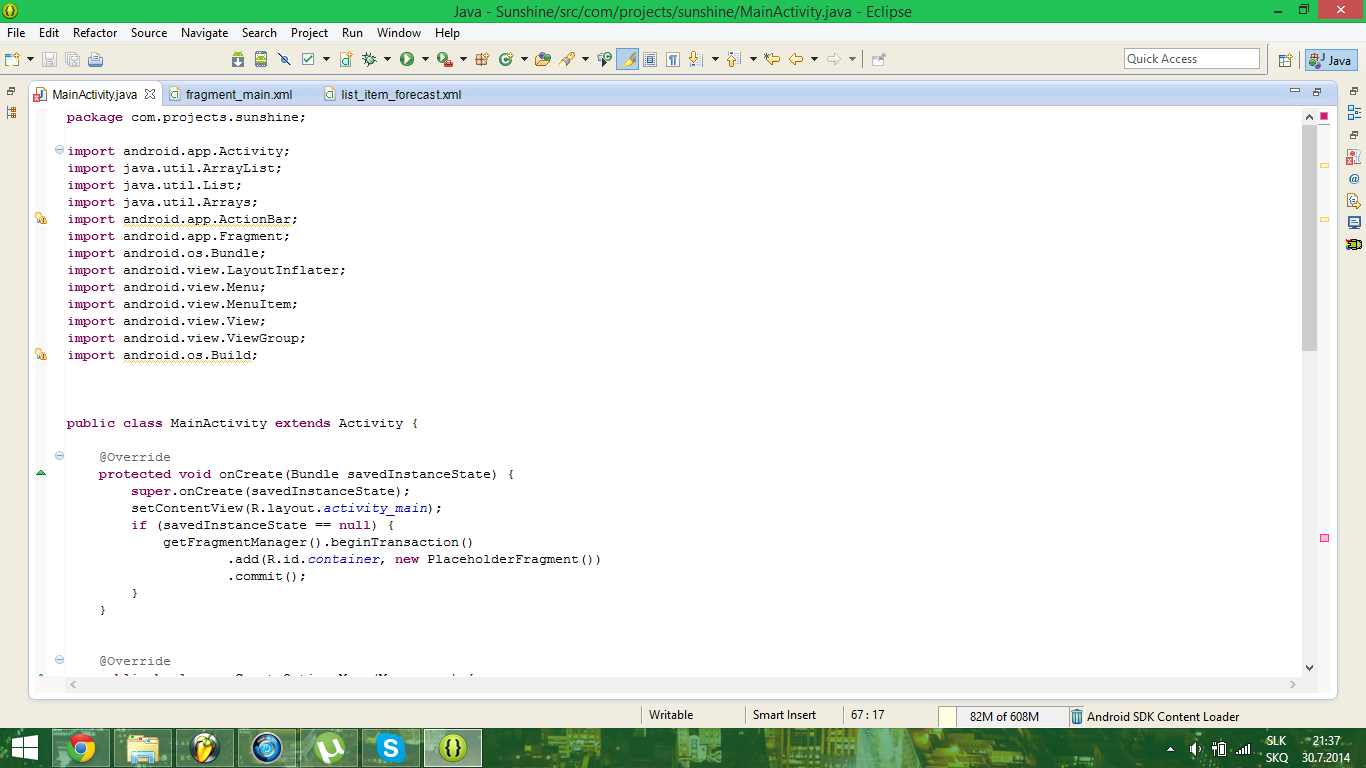Screen dimensions: 1366x768
Task: Expand the Run button dropdown arrow
Action: (x=424, y=60)
